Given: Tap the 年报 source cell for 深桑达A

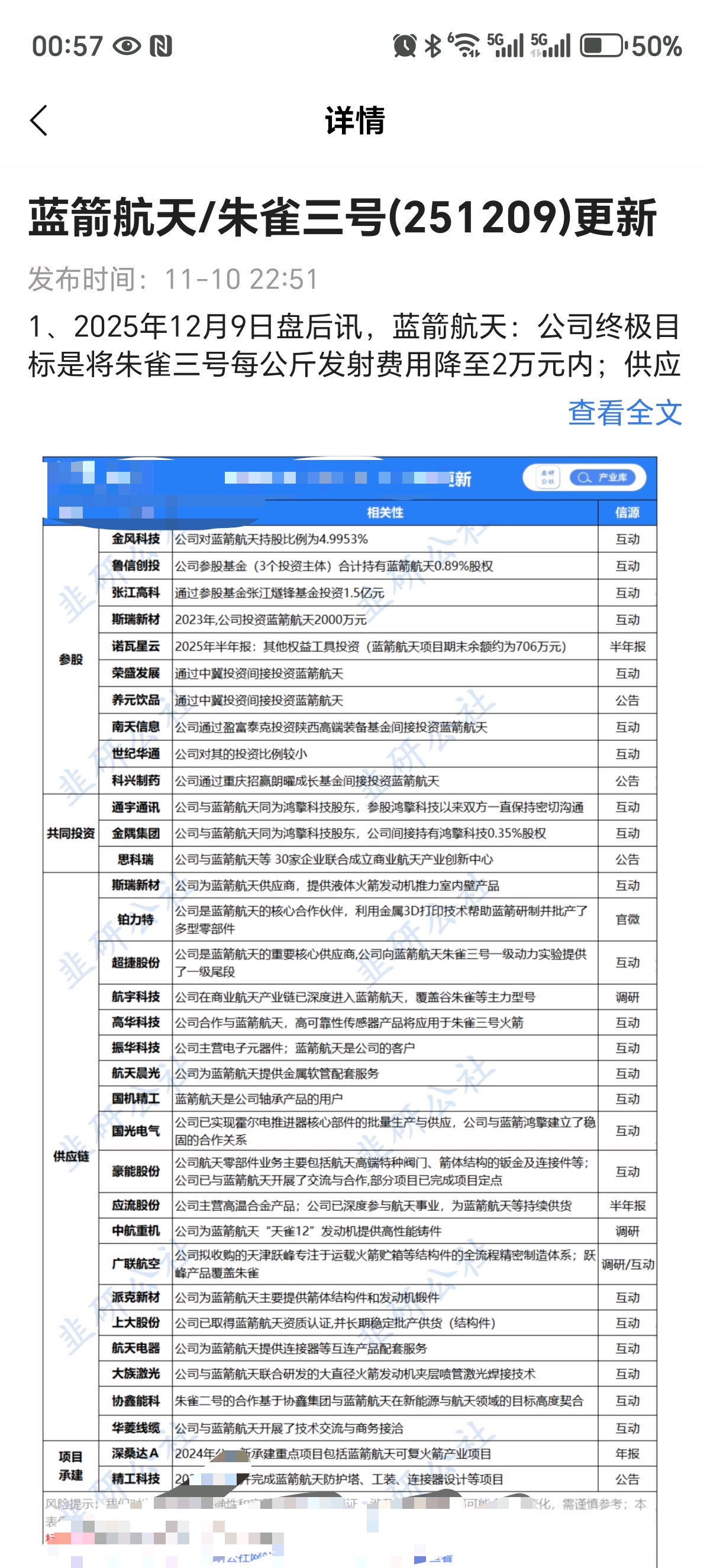Looking at the screenshot, I should pyautogui.click(x=627, y=1453).
